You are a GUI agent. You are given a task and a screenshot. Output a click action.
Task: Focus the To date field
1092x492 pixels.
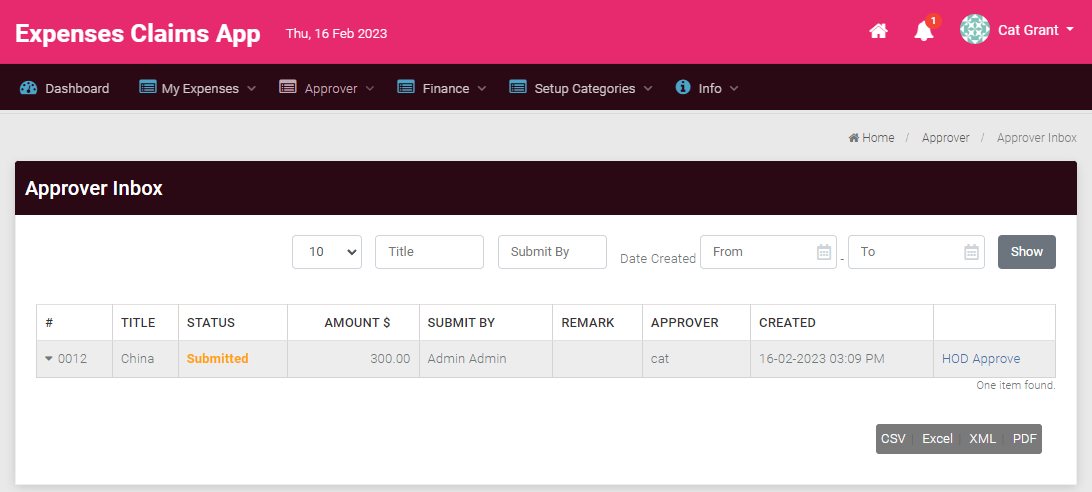[916, 252]
